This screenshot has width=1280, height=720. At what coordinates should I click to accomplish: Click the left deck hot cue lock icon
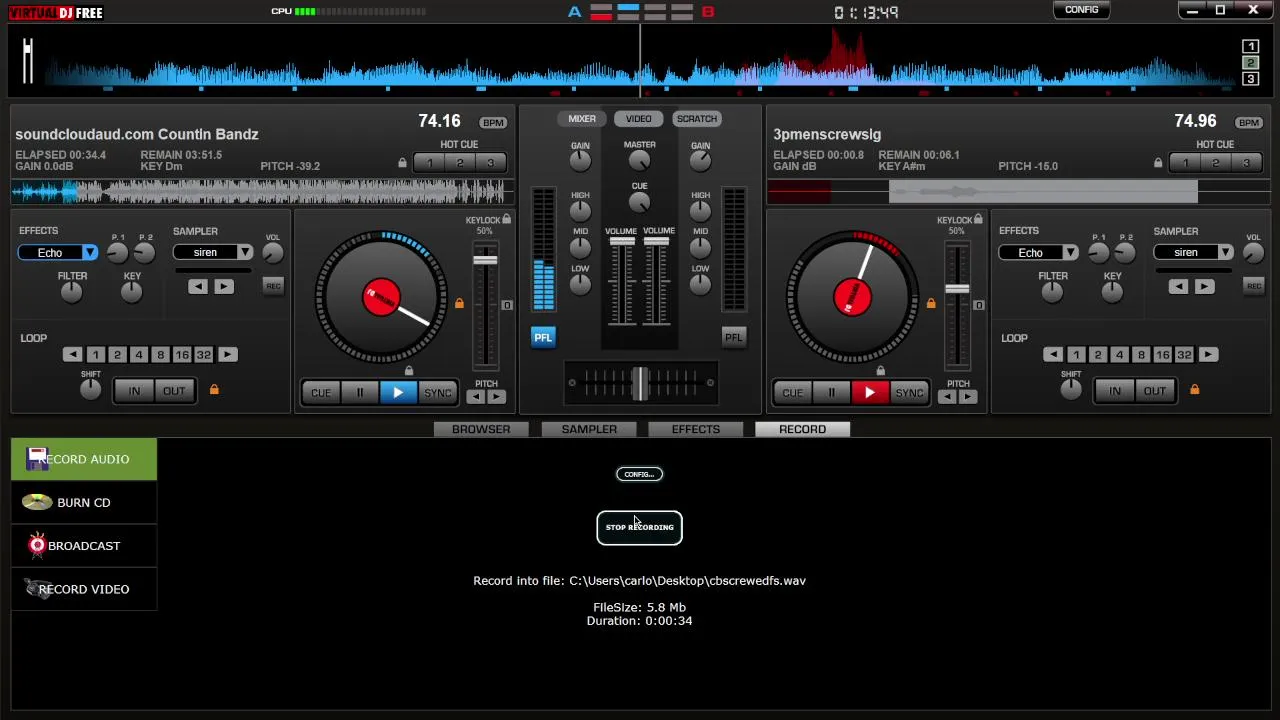tap(402, 163)
